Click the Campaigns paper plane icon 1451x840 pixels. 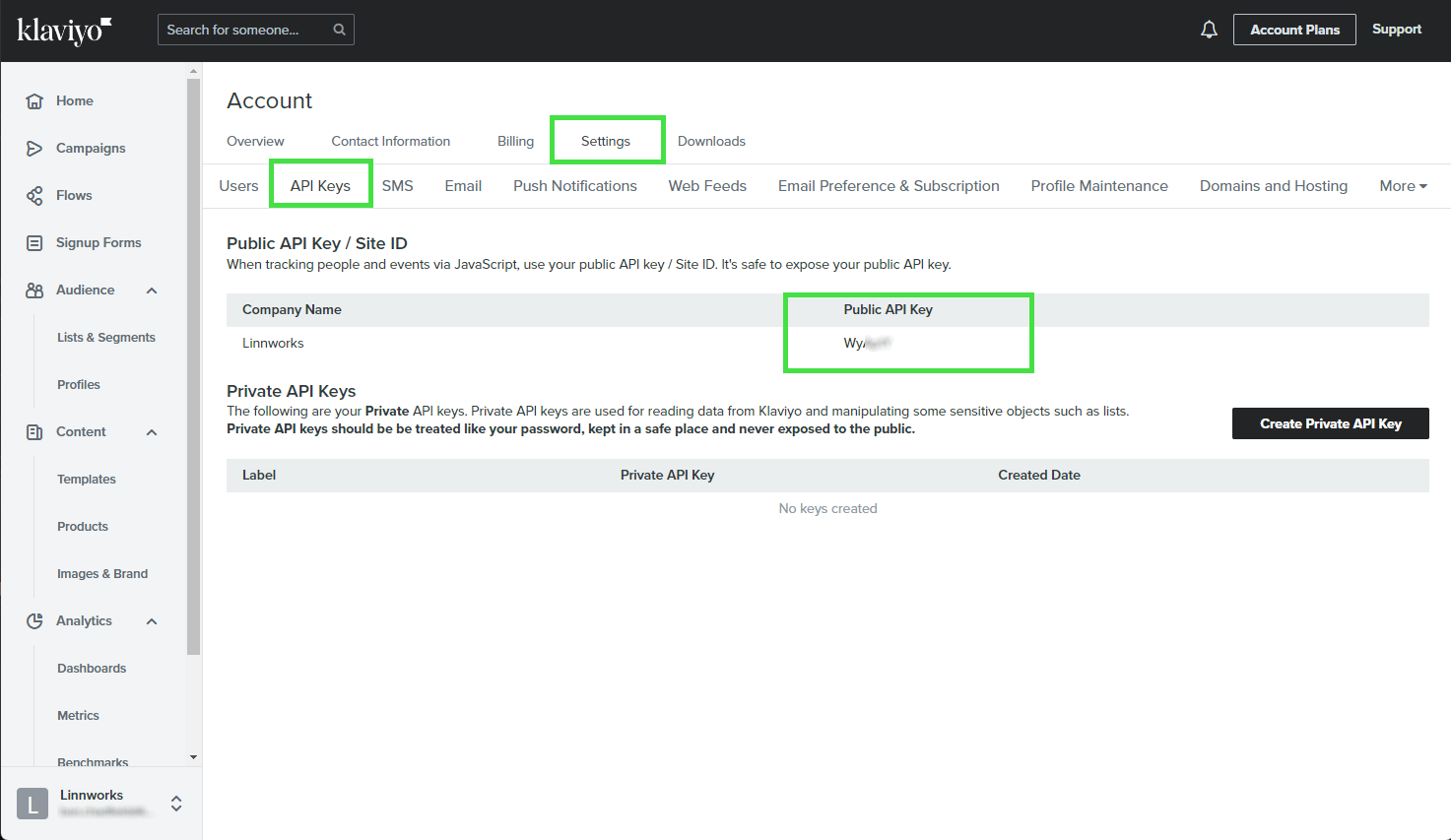(34, 149)
